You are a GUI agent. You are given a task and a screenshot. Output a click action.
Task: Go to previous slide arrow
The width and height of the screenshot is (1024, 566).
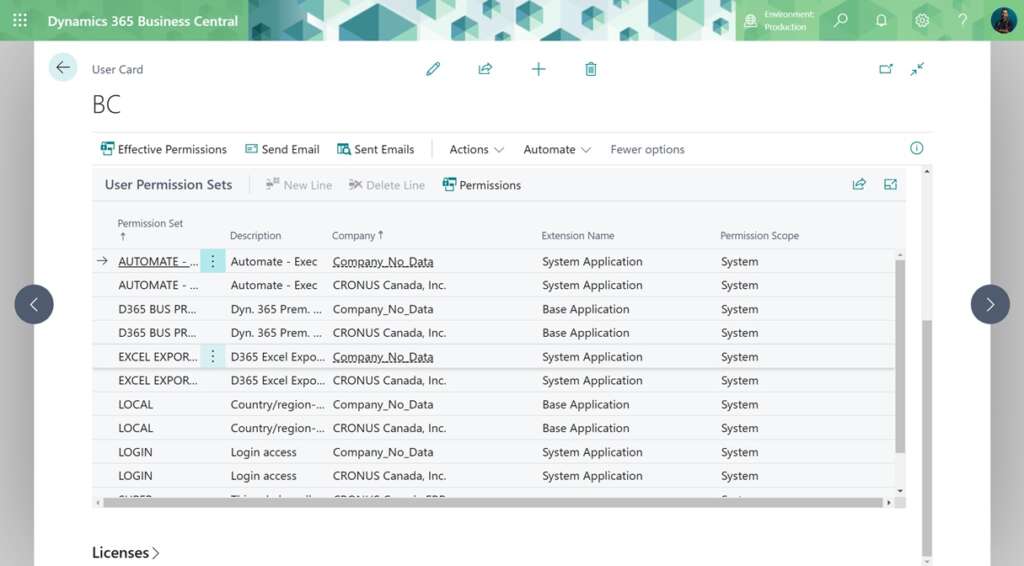point(34,304)
